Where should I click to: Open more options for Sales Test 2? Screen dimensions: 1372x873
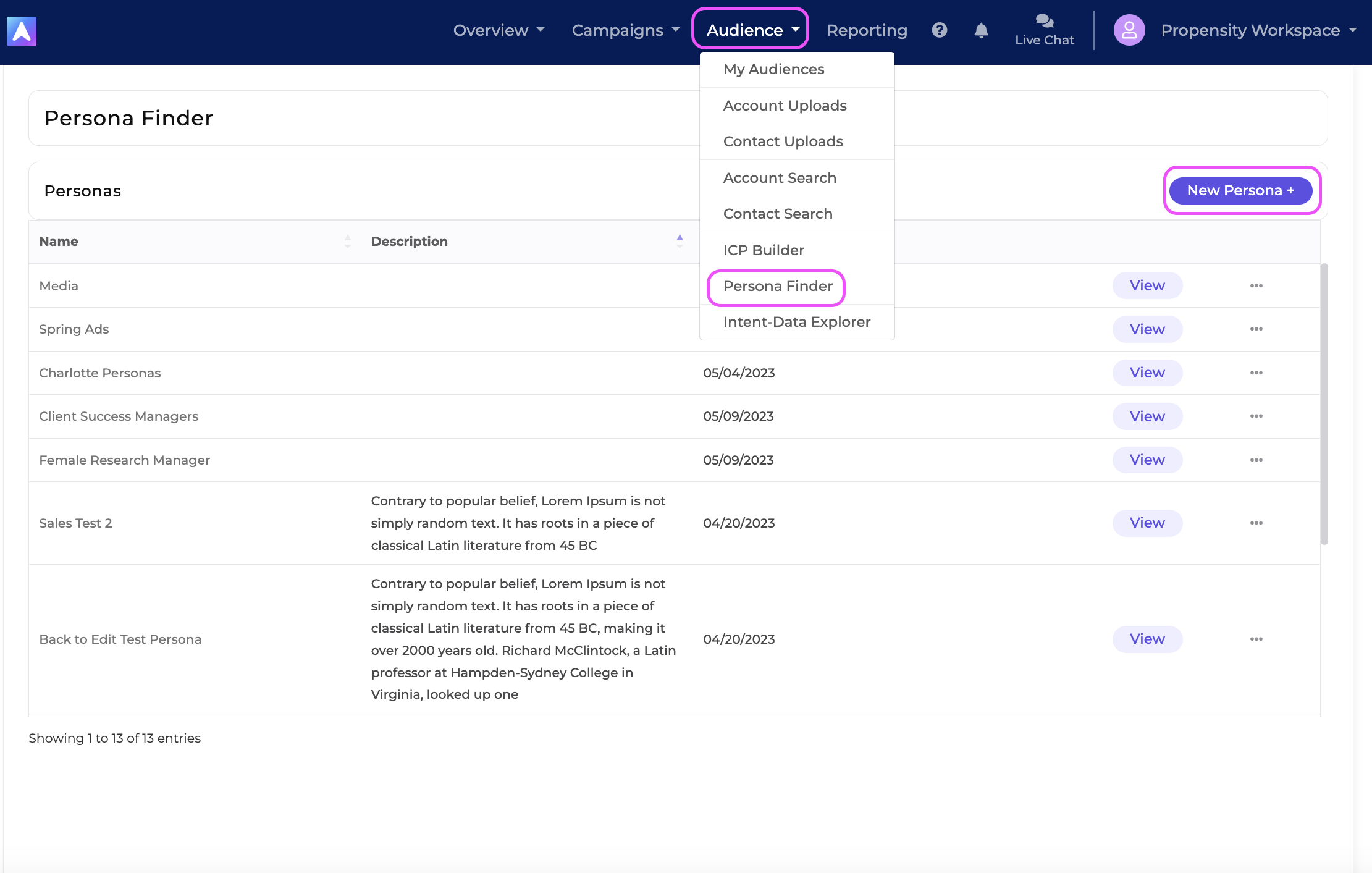tap(1256, 523)
